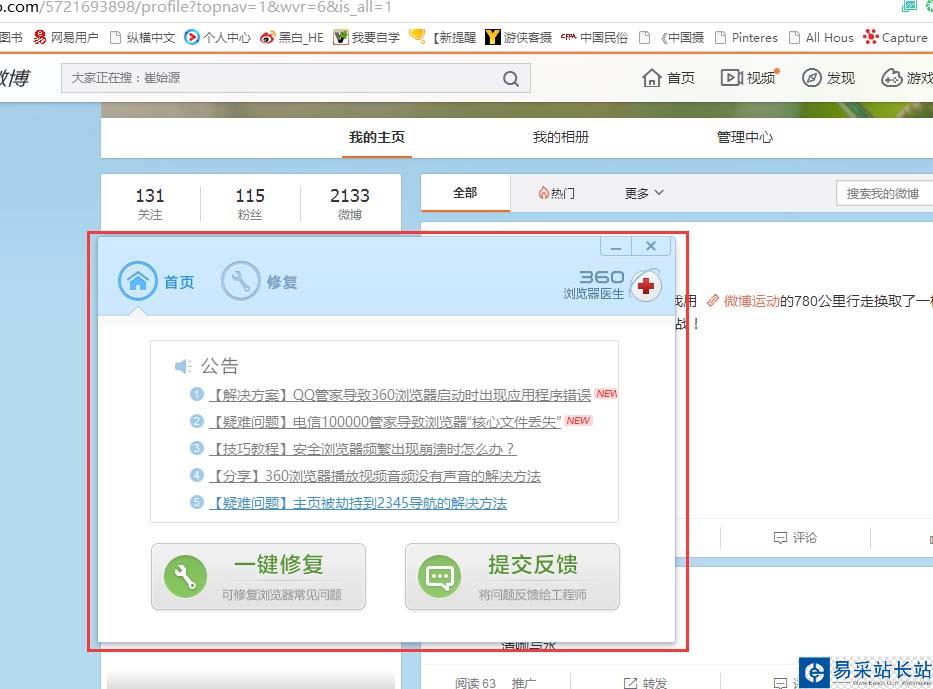Open the 首页 home tab in 360 browser doctor

(156, 281)
